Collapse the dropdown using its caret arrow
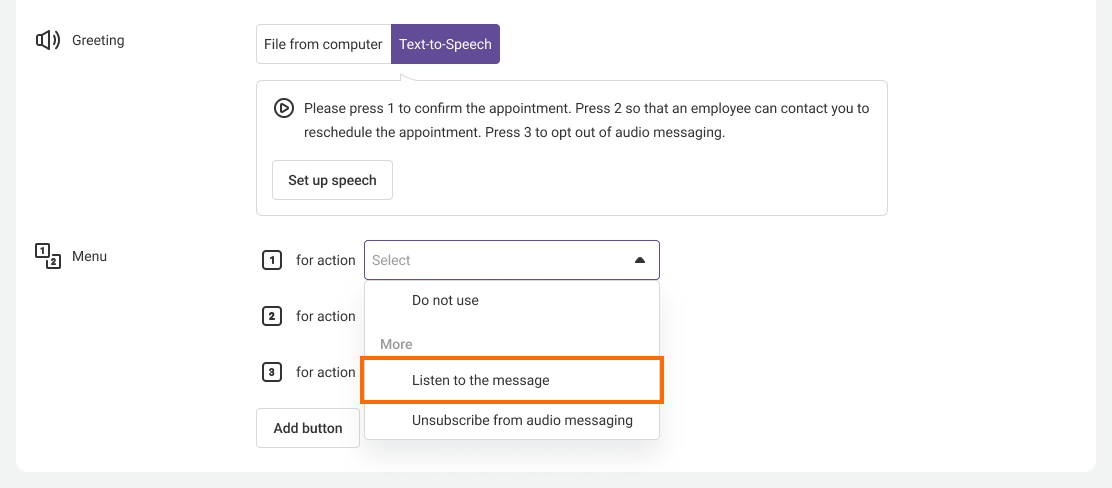The width and height of the screenshot is (1112, 488). pos(640,260)
